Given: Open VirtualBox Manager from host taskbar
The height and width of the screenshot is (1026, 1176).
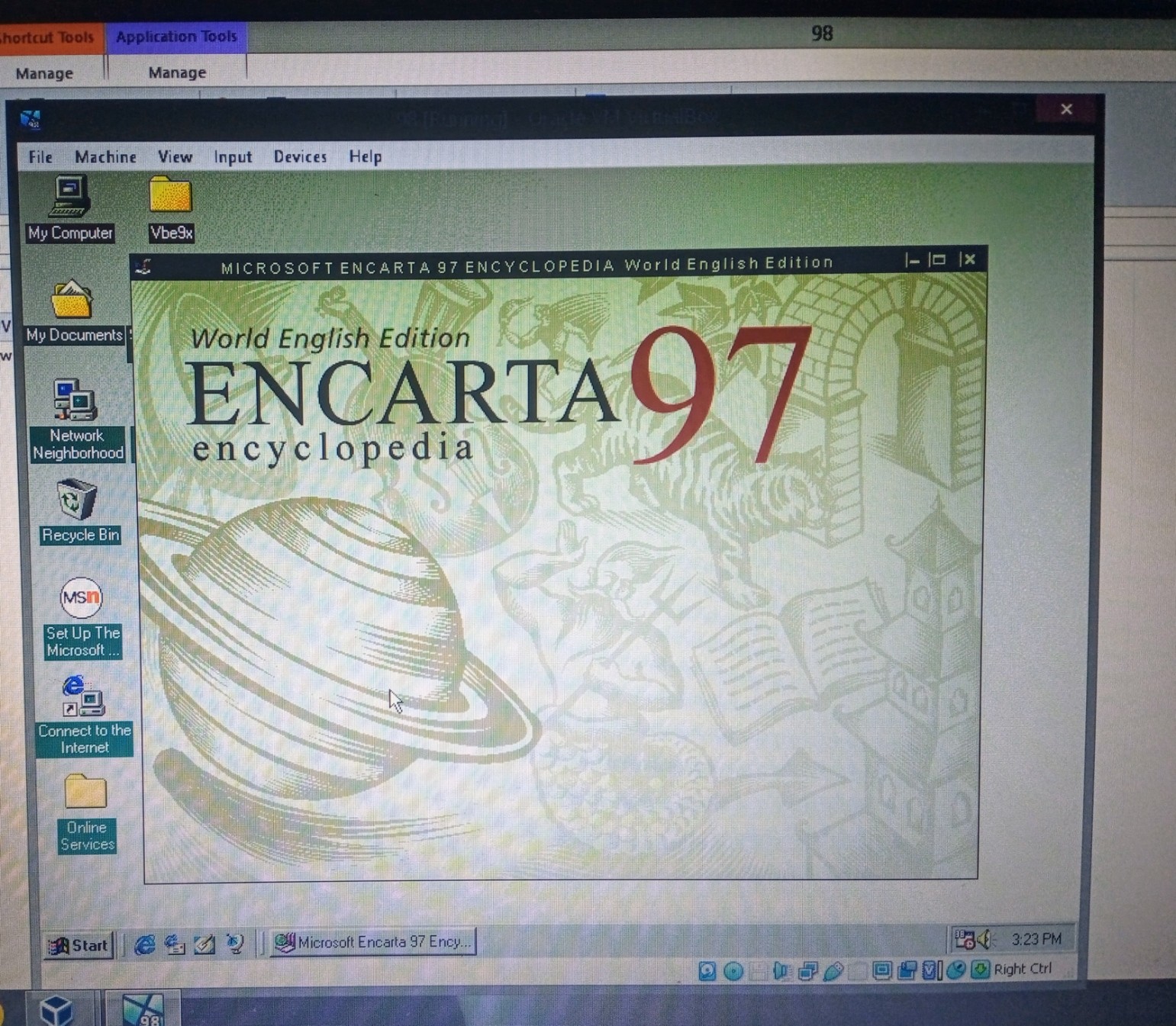Looking at the screenshot, I should [x=57, y=1009].
